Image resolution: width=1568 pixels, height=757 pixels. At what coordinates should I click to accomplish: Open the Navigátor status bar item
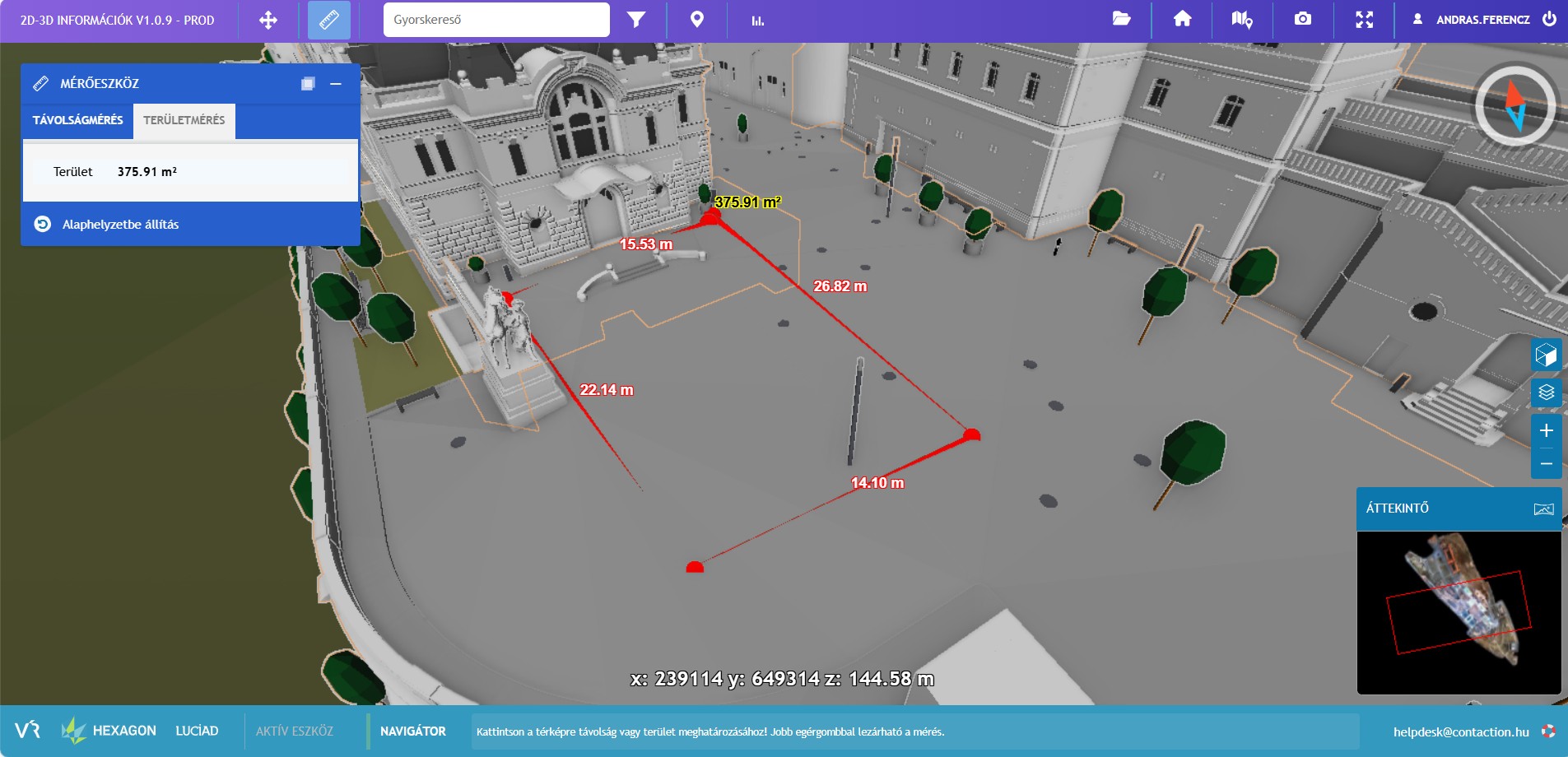pyautogui.click(x=413, y=731)
